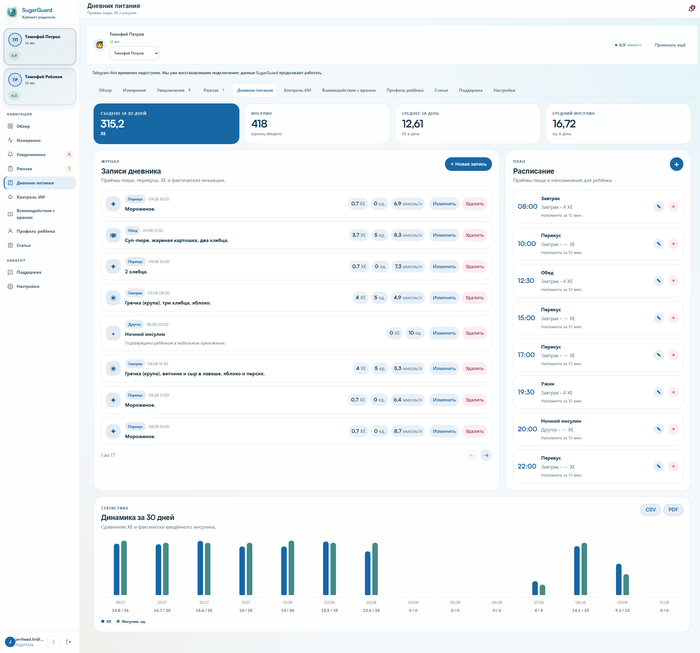Log out using sidebar exit icon
The width and height of the screenshot is (700, 653).
pos(68,642)
